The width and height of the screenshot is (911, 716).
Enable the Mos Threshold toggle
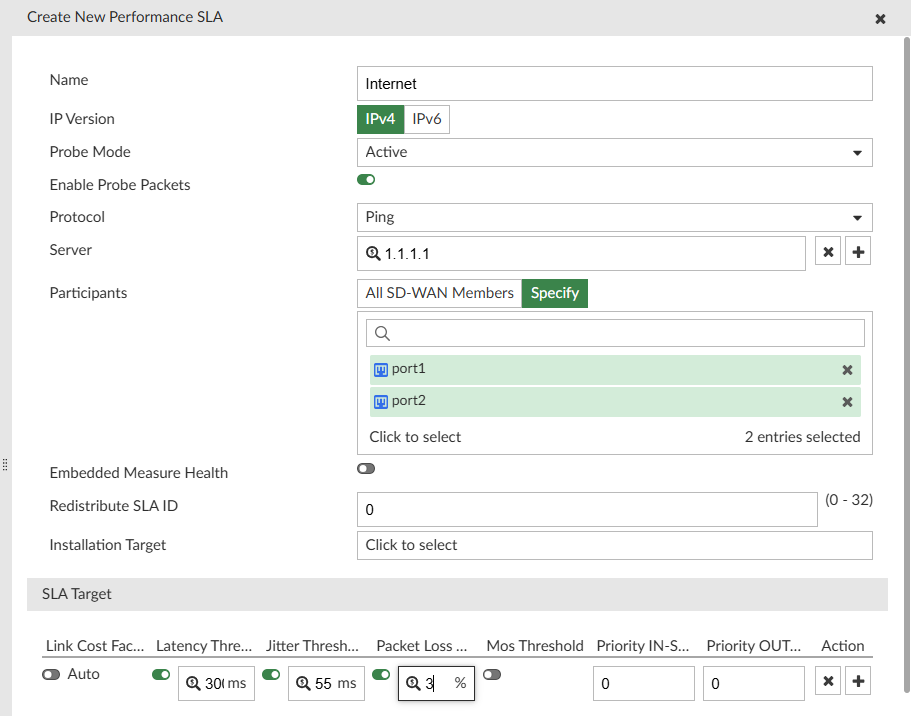coord(491,675)
